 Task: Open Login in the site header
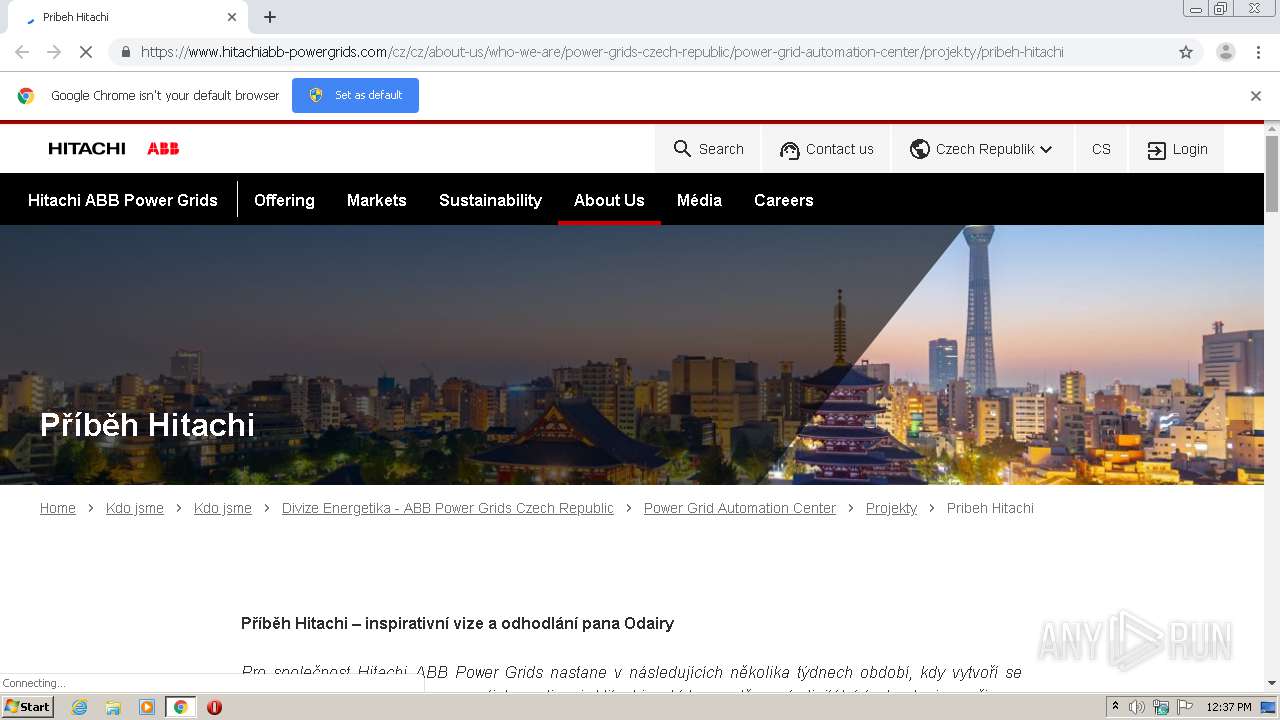pyautogui.click(x=1177, y=149)
